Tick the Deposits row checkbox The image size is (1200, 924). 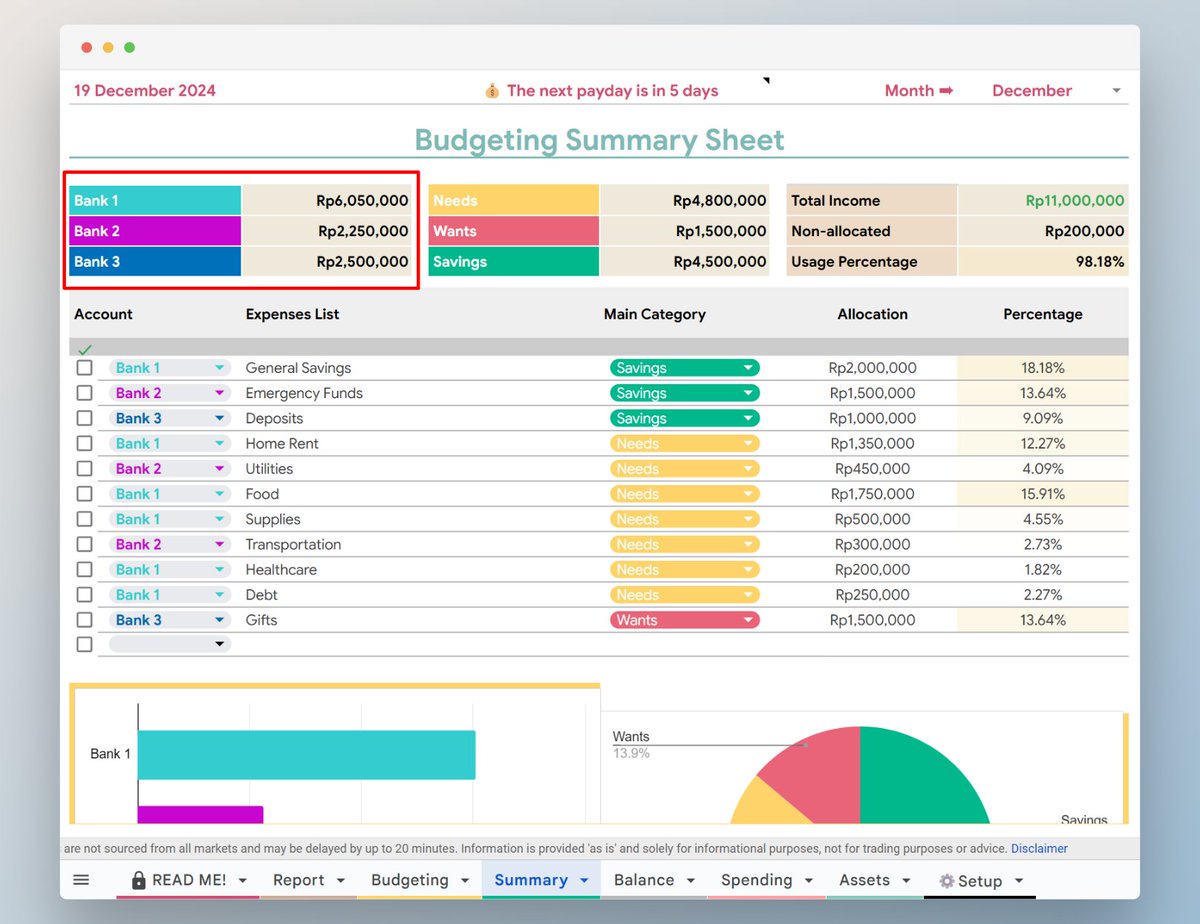(85, 418)
